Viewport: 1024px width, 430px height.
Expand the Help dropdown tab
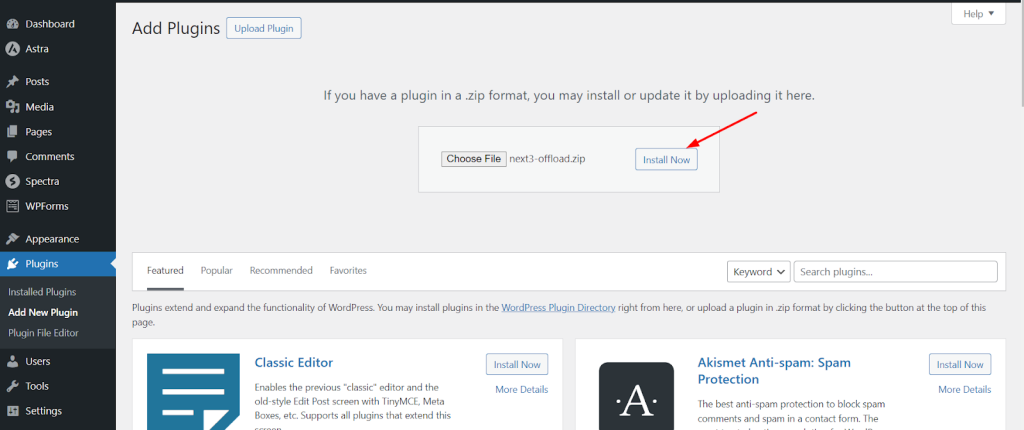tap(978, 14)
